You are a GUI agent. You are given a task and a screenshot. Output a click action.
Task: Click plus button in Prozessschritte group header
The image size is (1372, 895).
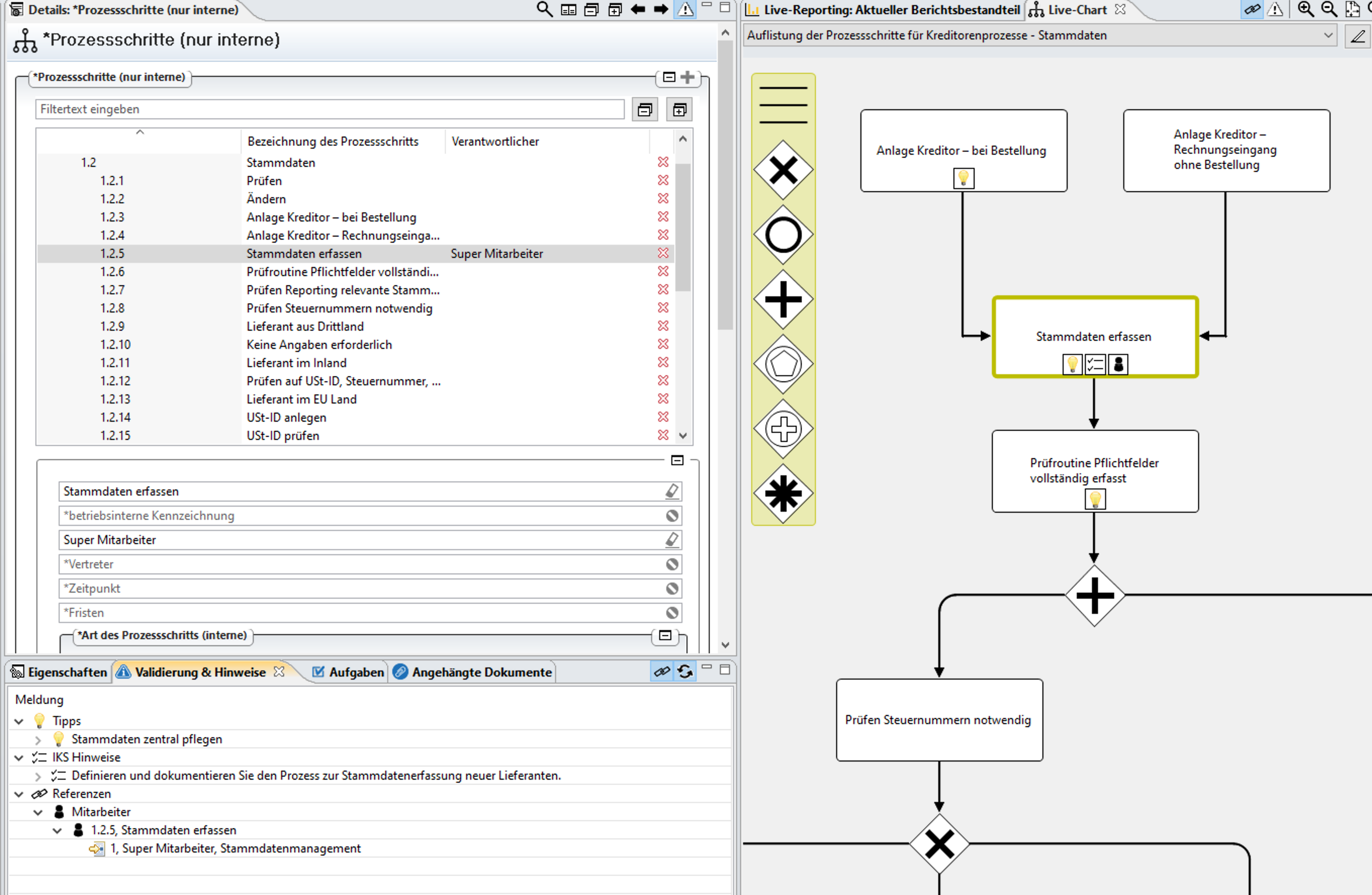[688, 77]
